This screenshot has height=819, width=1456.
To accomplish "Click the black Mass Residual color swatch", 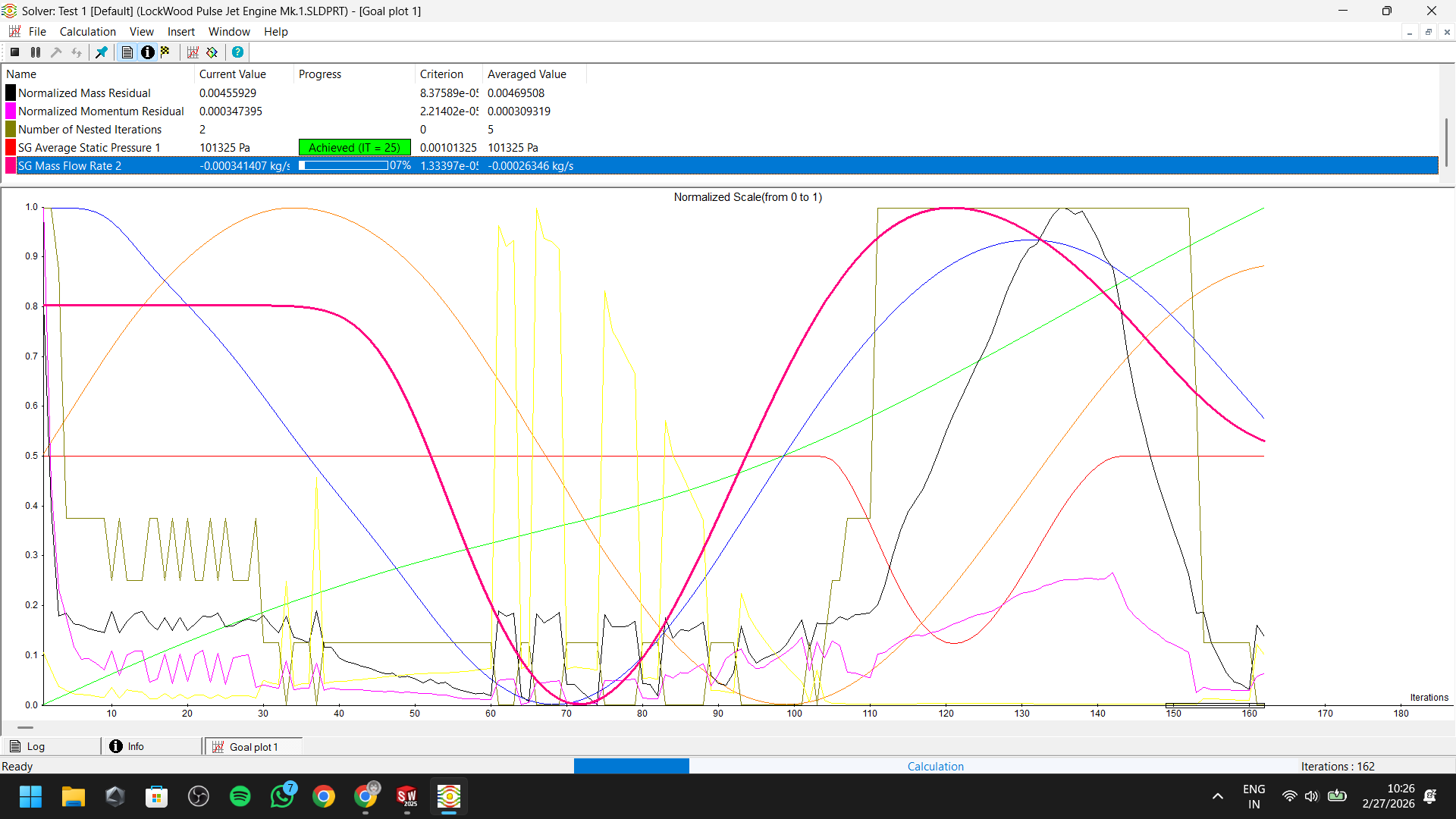I will click(11, 93).
